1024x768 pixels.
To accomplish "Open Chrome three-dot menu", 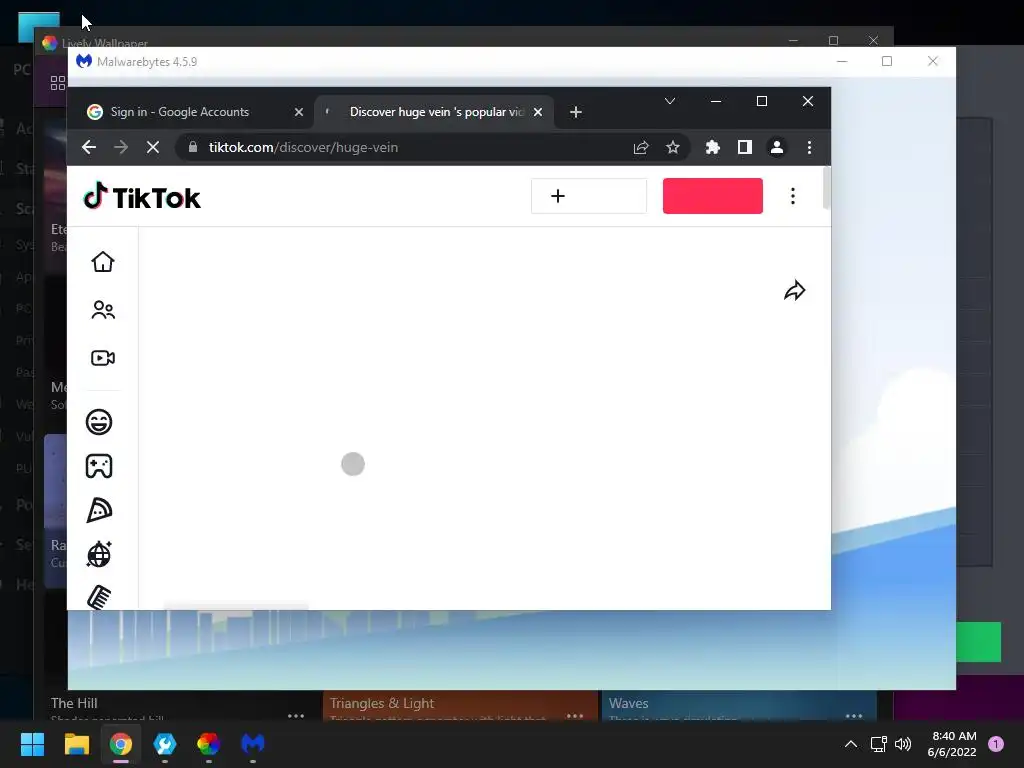I will [x=809, y=148].
